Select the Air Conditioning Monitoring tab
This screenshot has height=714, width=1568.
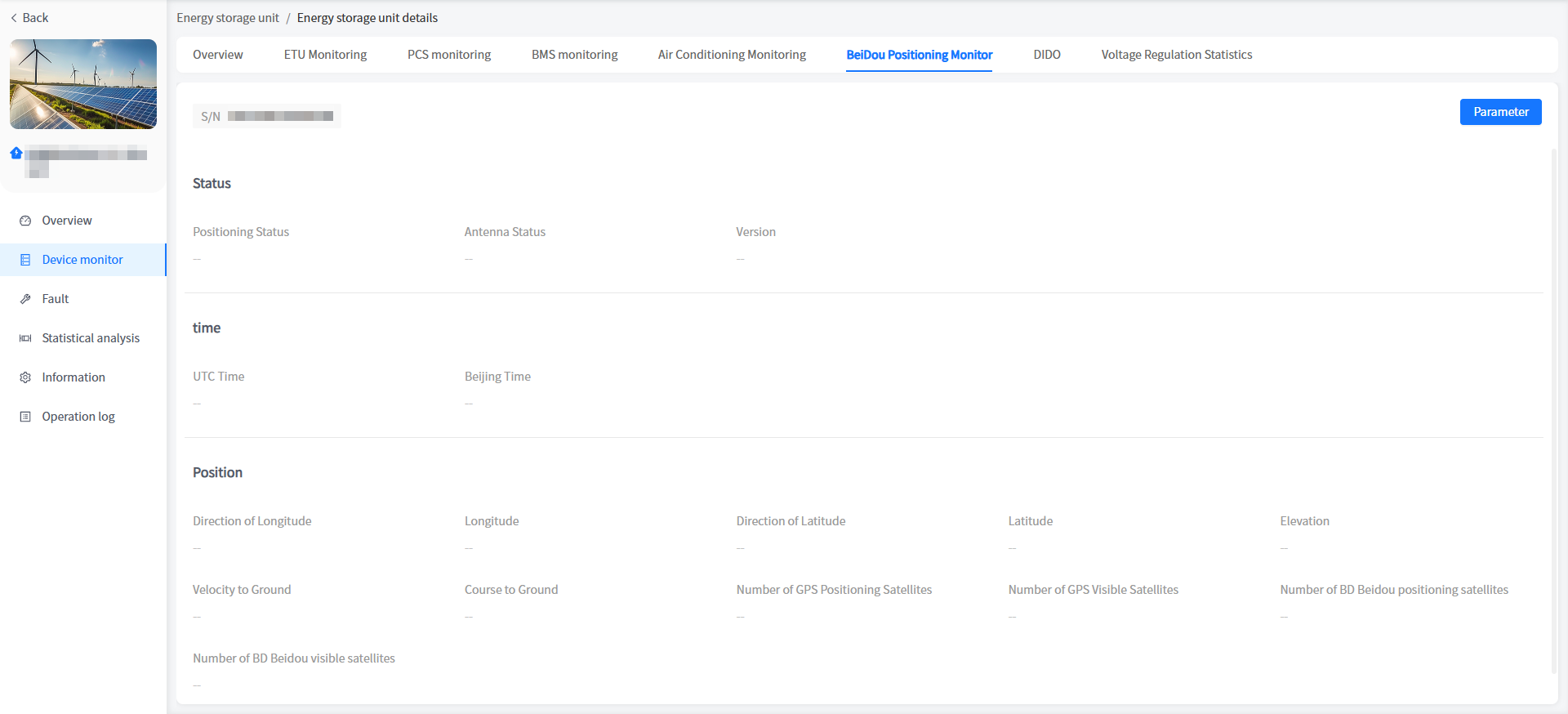[x=732, y=55]
